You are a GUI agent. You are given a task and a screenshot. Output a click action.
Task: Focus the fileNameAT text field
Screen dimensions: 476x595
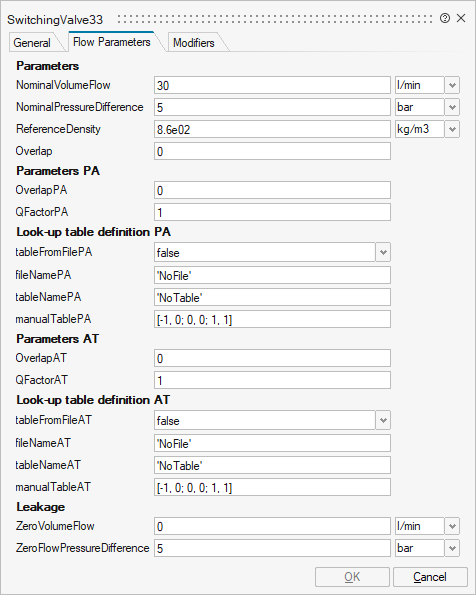pyautogui.click(x=272, y=443)
